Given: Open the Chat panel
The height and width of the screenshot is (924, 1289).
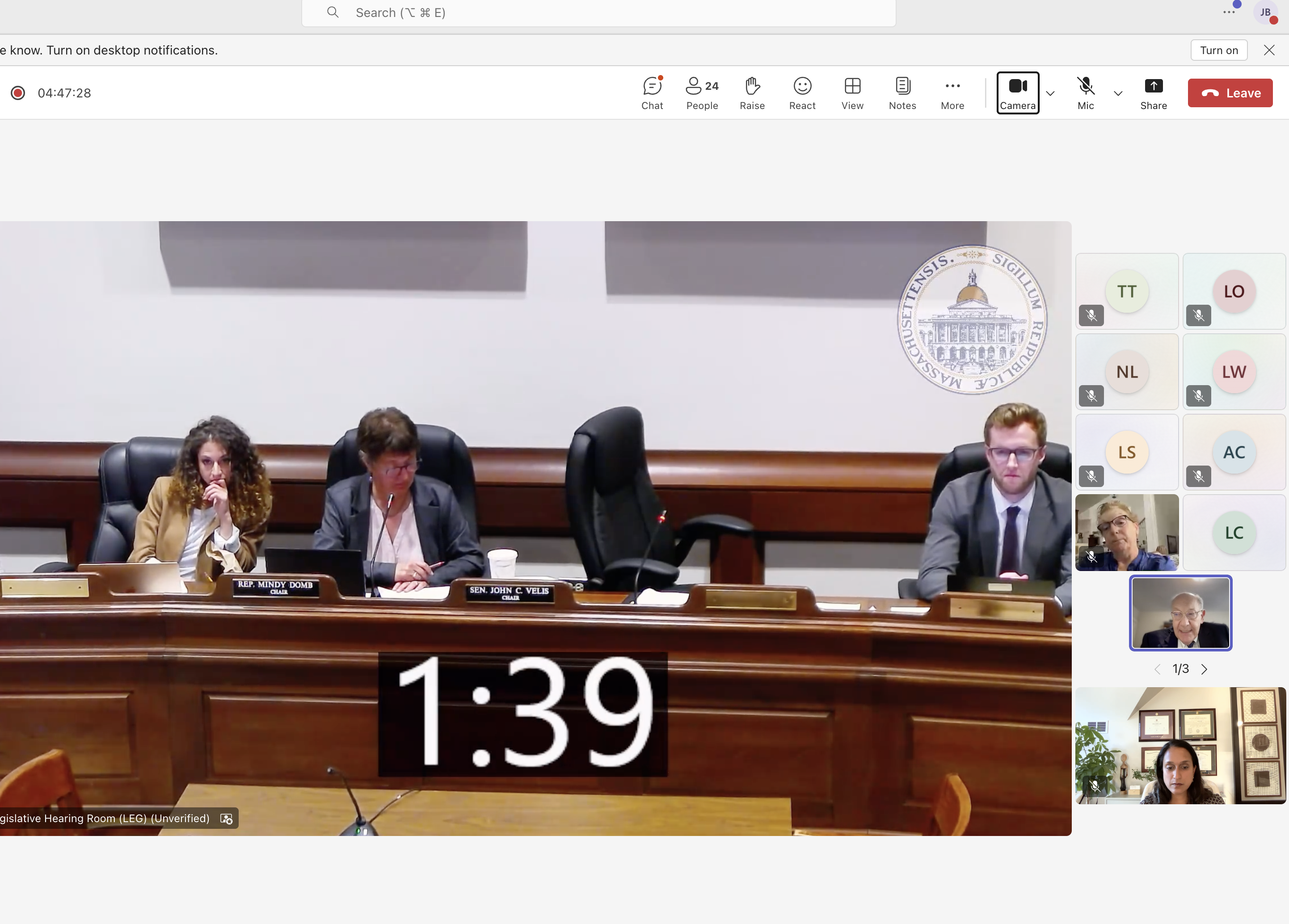Looking at the screenshot, I should tap(652, 93).
